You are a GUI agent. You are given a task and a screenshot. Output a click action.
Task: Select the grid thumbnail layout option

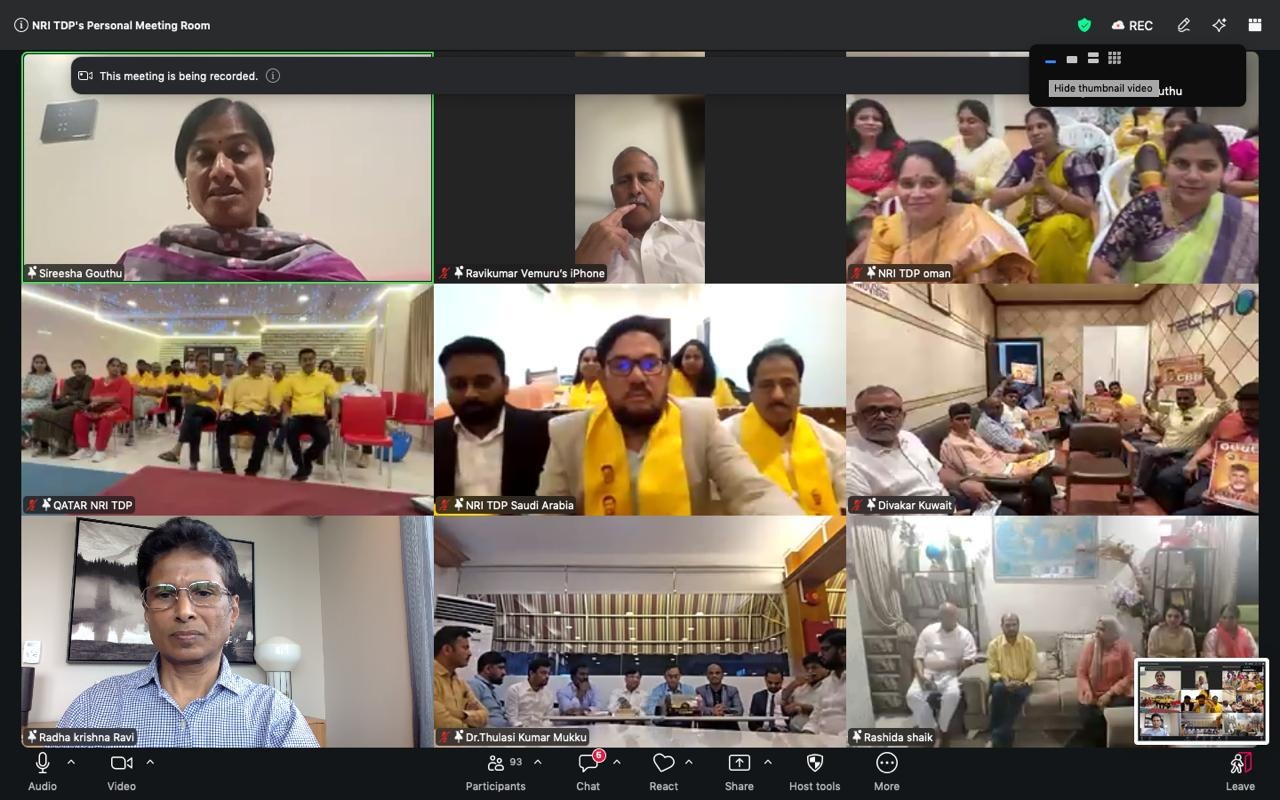point(1114,59)
